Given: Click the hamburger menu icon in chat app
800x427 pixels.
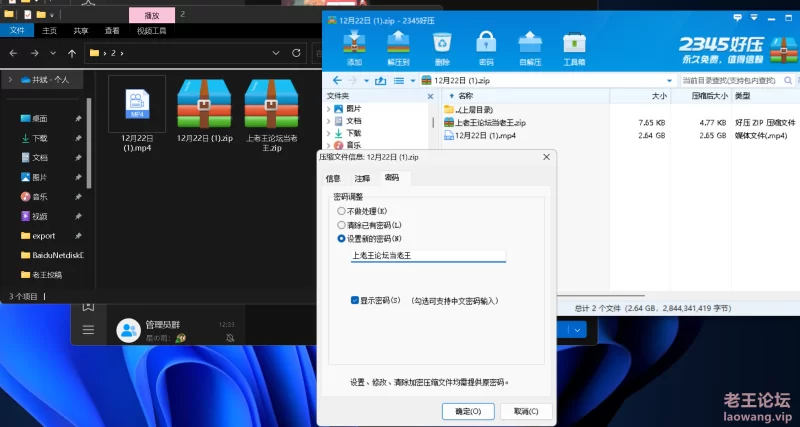Looking at the screenshot, I should pos(88,330).
